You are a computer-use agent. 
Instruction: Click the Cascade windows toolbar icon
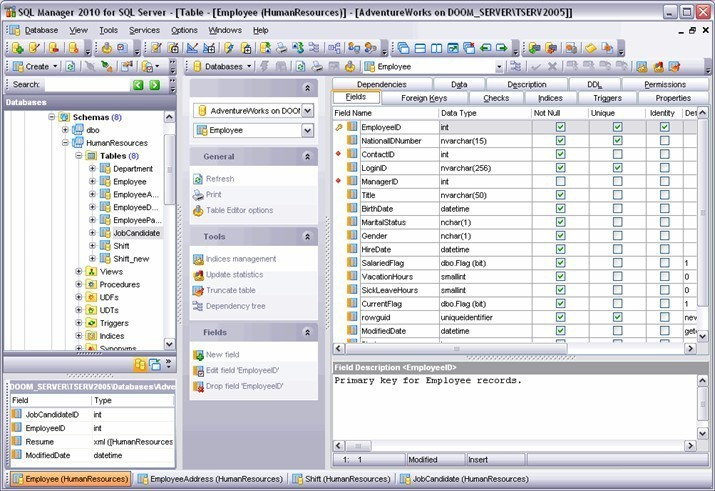click(403, 48)
